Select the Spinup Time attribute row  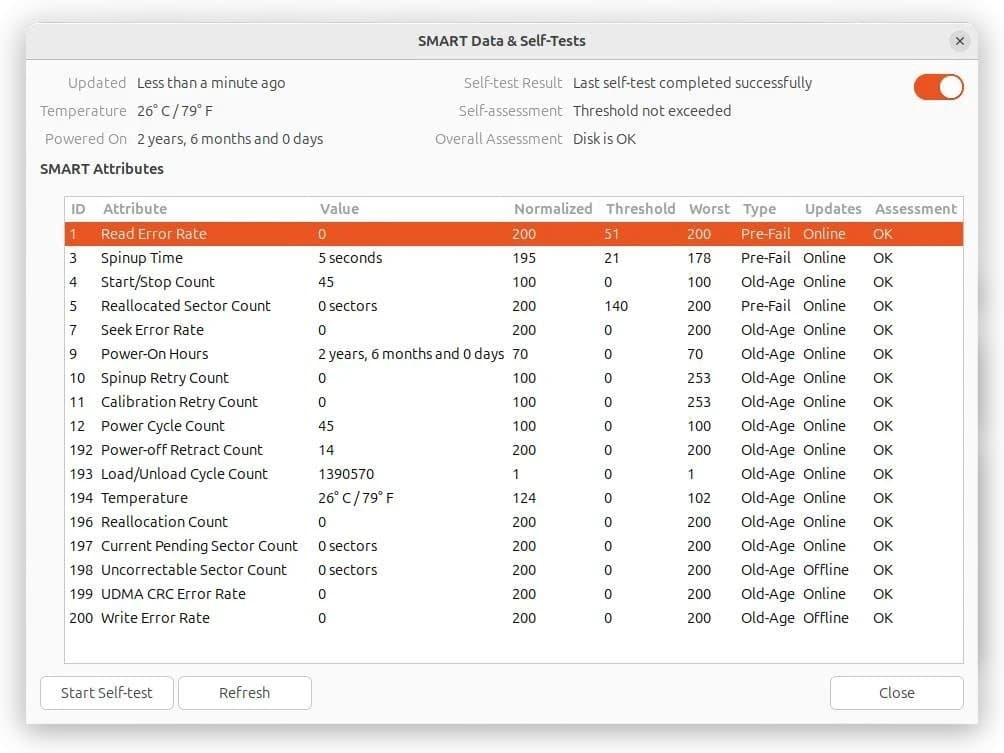[x=300, y=257]
